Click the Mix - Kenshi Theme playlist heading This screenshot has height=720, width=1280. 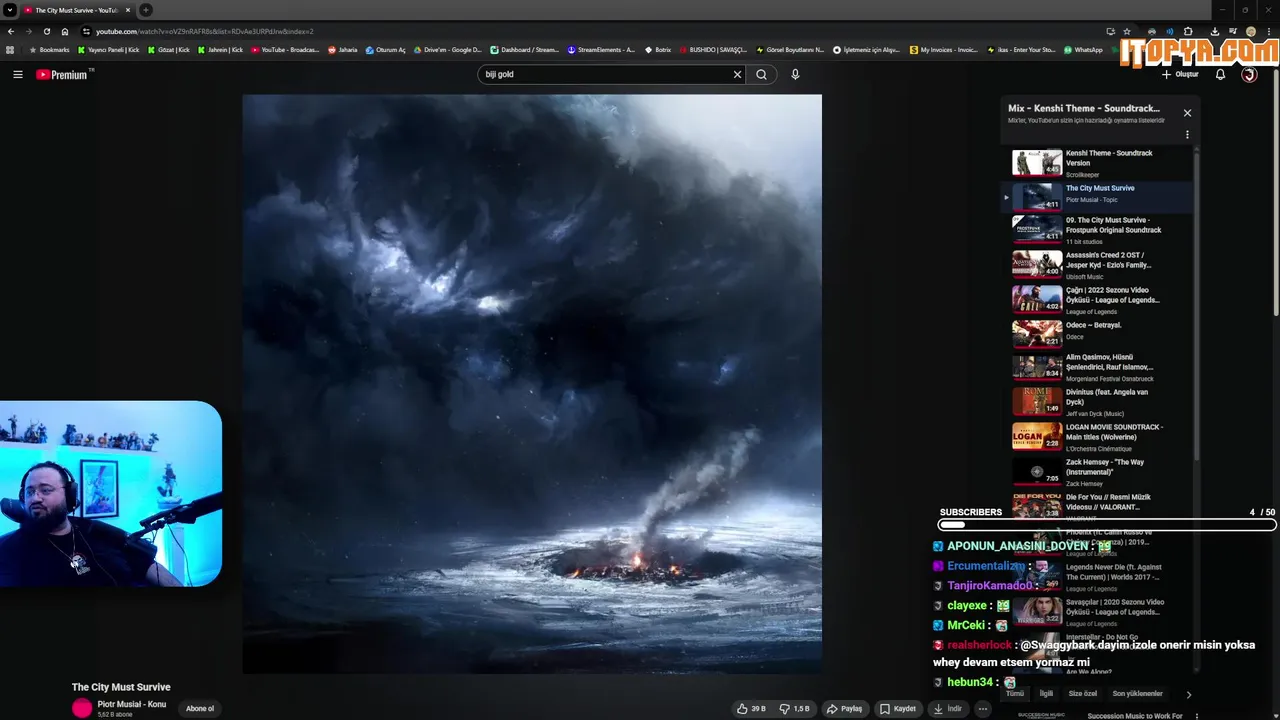tap(1084, 108)
